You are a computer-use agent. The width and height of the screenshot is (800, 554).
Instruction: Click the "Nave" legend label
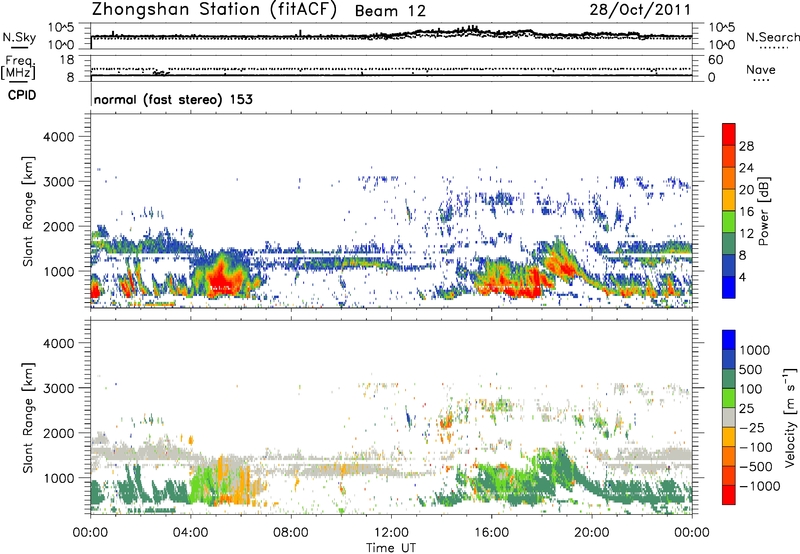760,69
